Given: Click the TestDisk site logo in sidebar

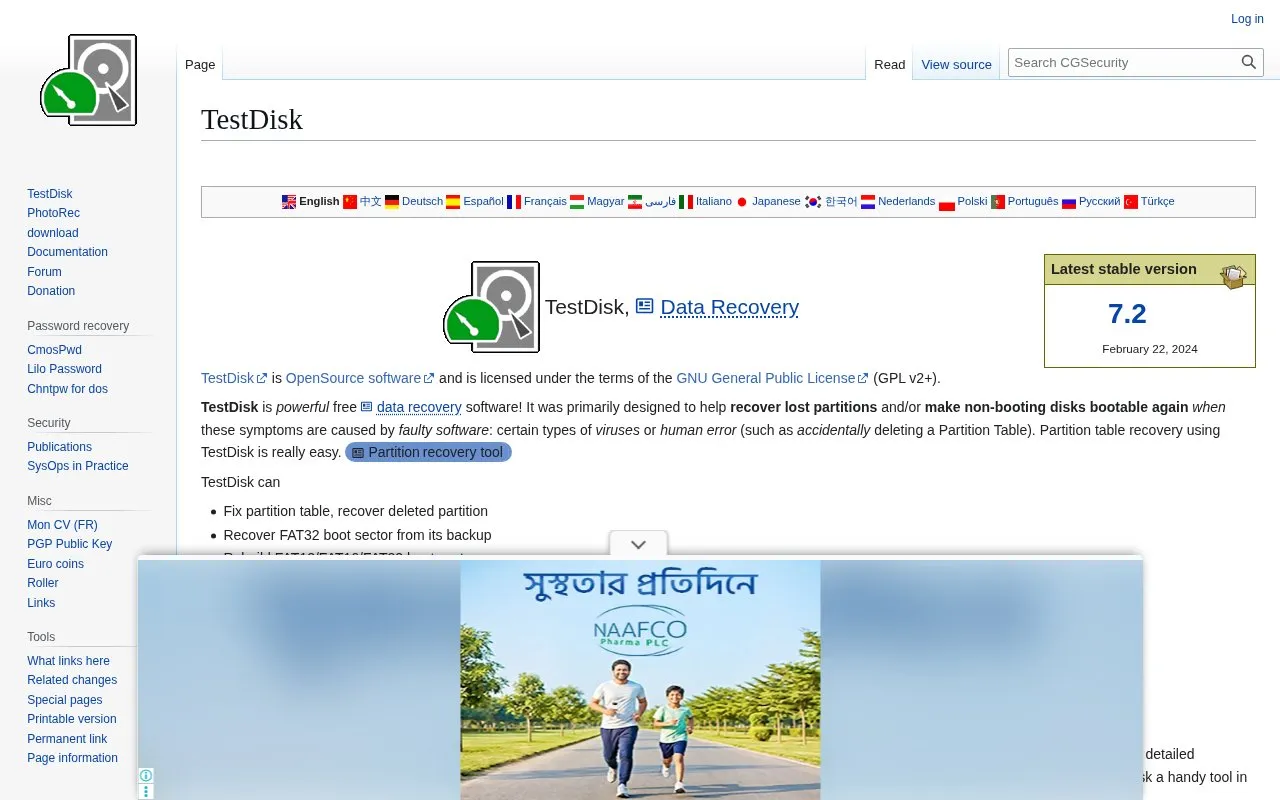Looking at the screenshot, I should click(88, 80).
